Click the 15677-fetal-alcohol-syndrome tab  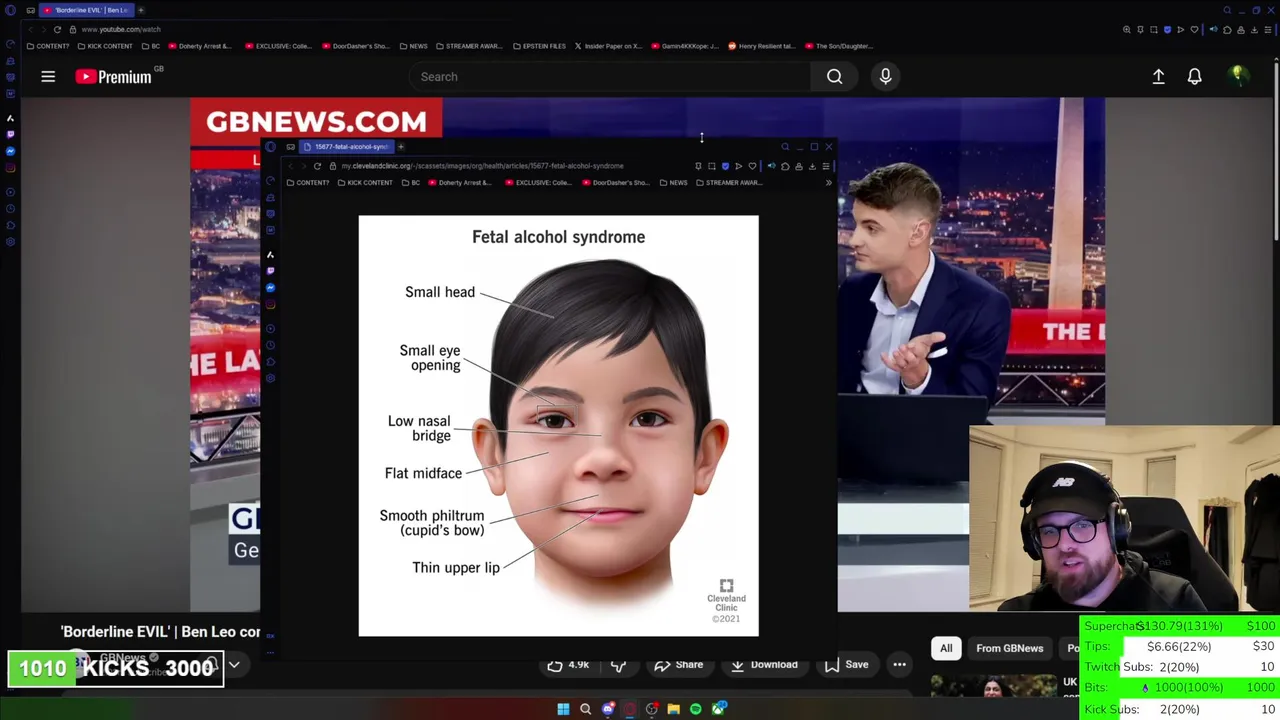tap(345, 147)
